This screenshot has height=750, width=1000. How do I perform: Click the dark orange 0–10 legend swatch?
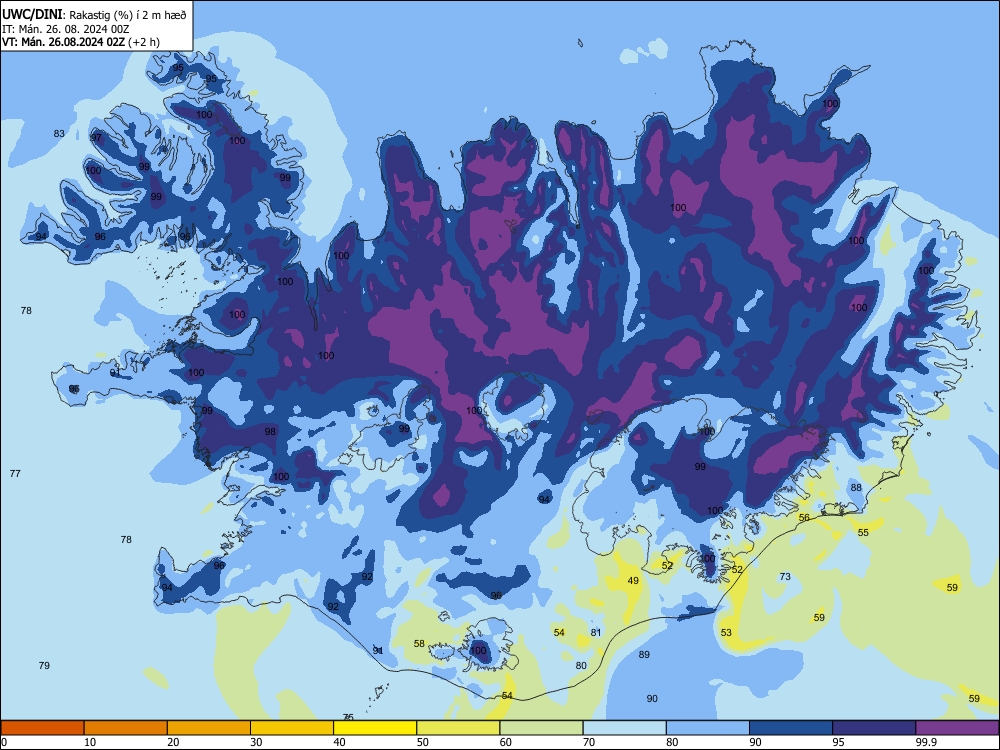pyautogui.click(x=43, y=728)
